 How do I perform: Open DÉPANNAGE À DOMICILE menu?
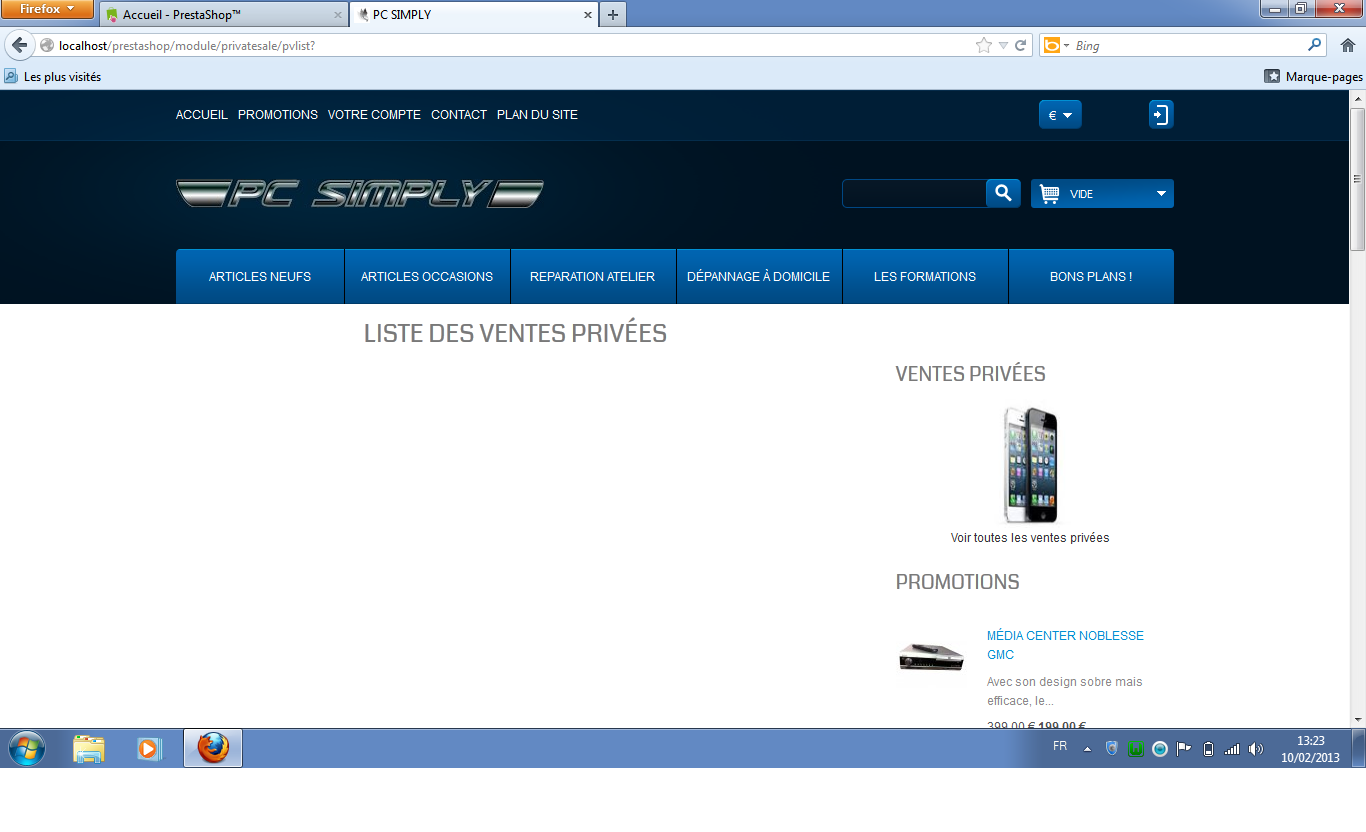tap(759, 277)
